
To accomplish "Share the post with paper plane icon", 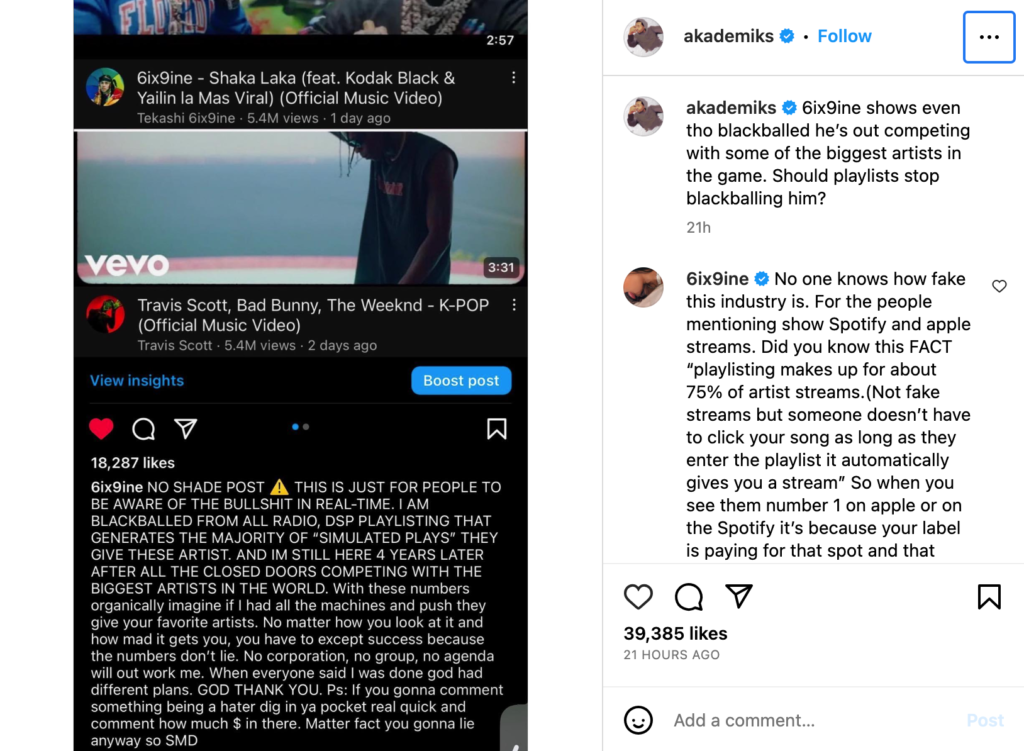I will [x=739, y=596].
